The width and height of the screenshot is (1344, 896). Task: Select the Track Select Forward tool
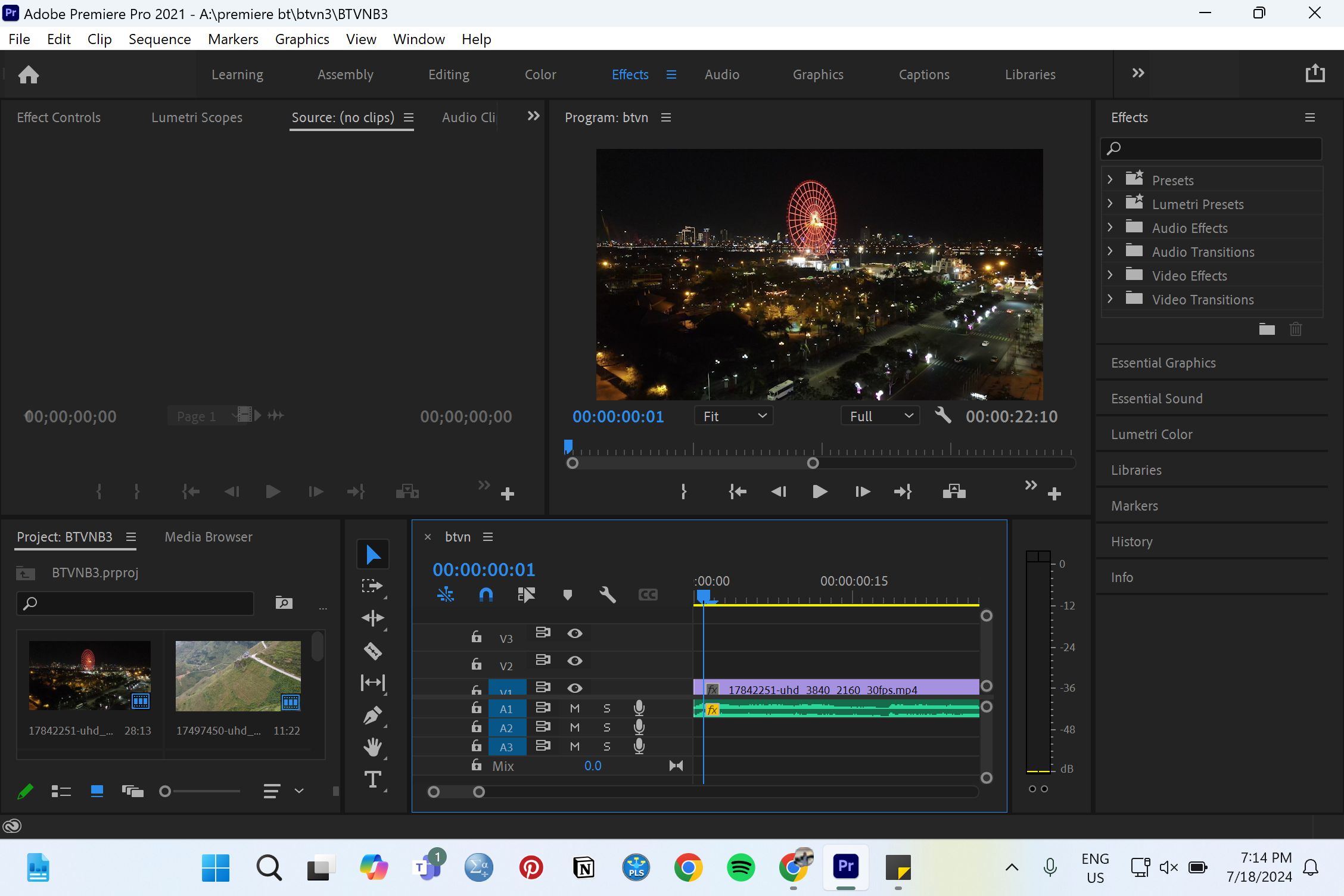(x=373, y=586)
